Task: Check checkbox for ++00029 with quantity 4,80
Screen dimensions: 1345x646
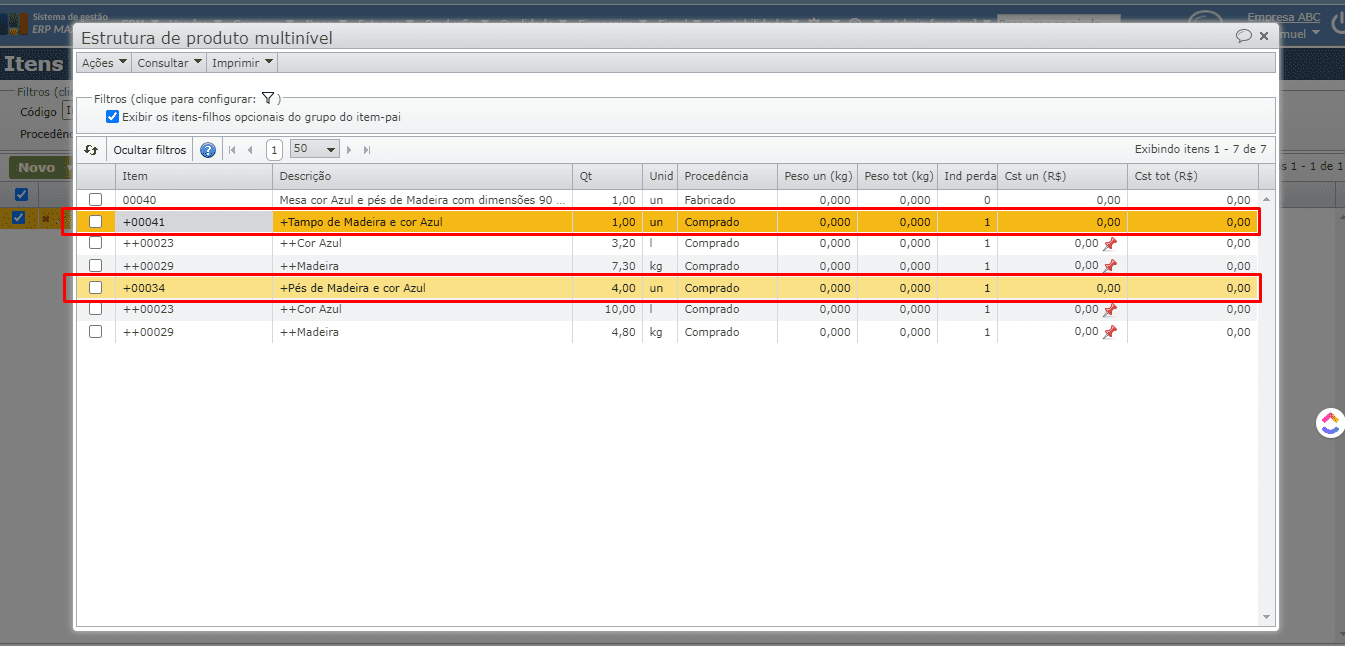Action: 96,332
